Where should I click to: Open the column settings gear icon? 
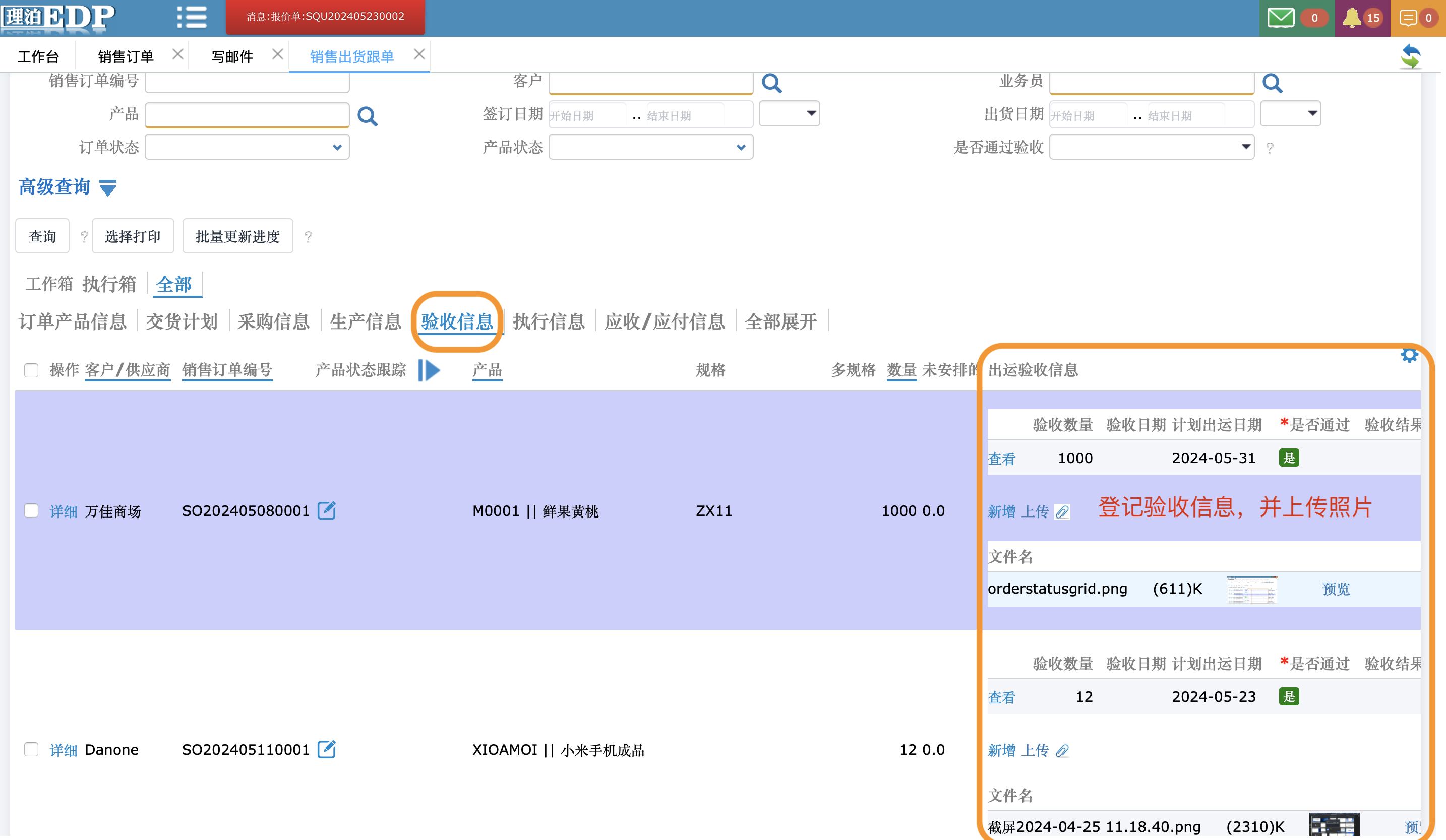point(1409,355)
